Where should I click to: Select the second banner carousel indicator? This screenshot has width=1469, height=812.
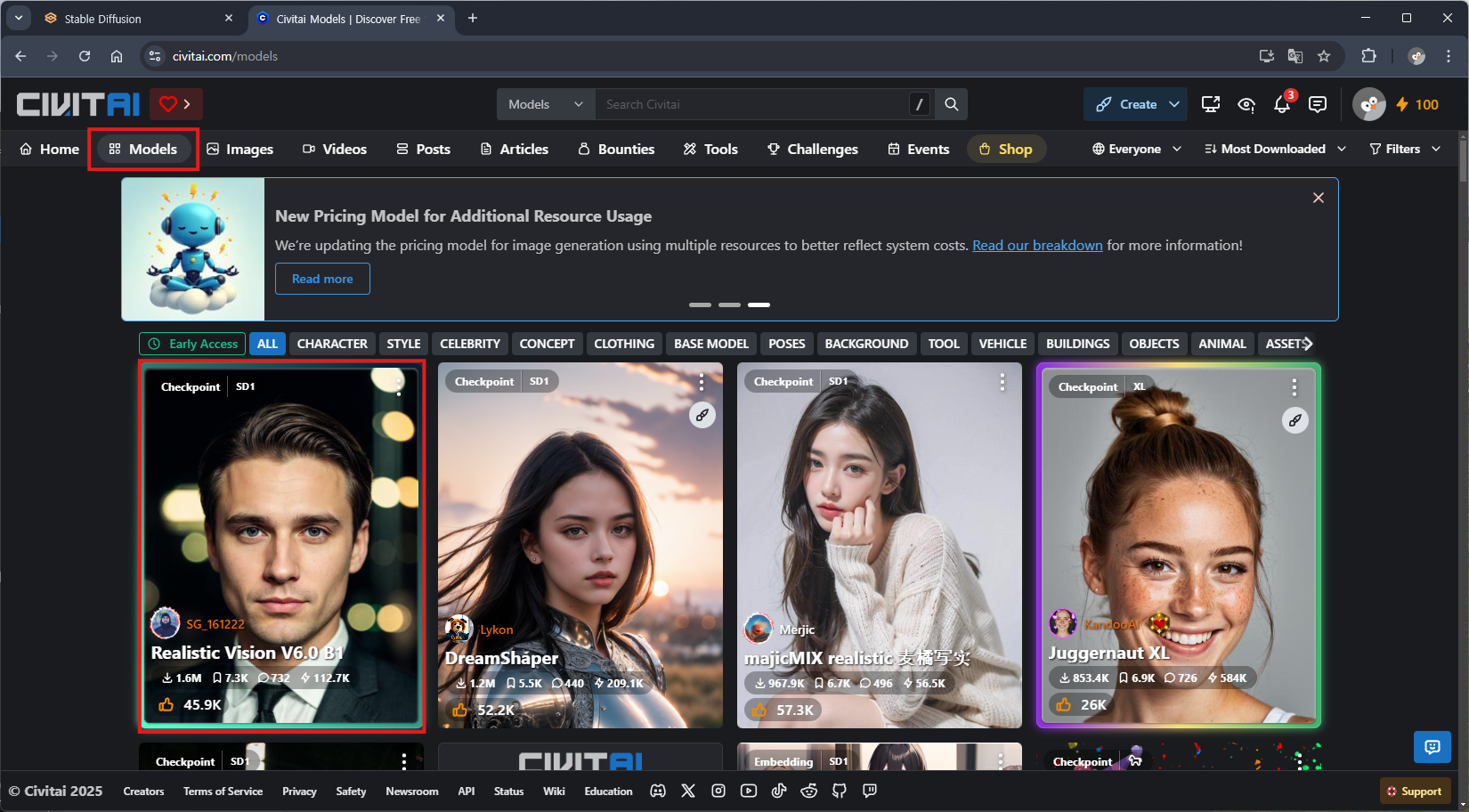[x=729, y=304]
